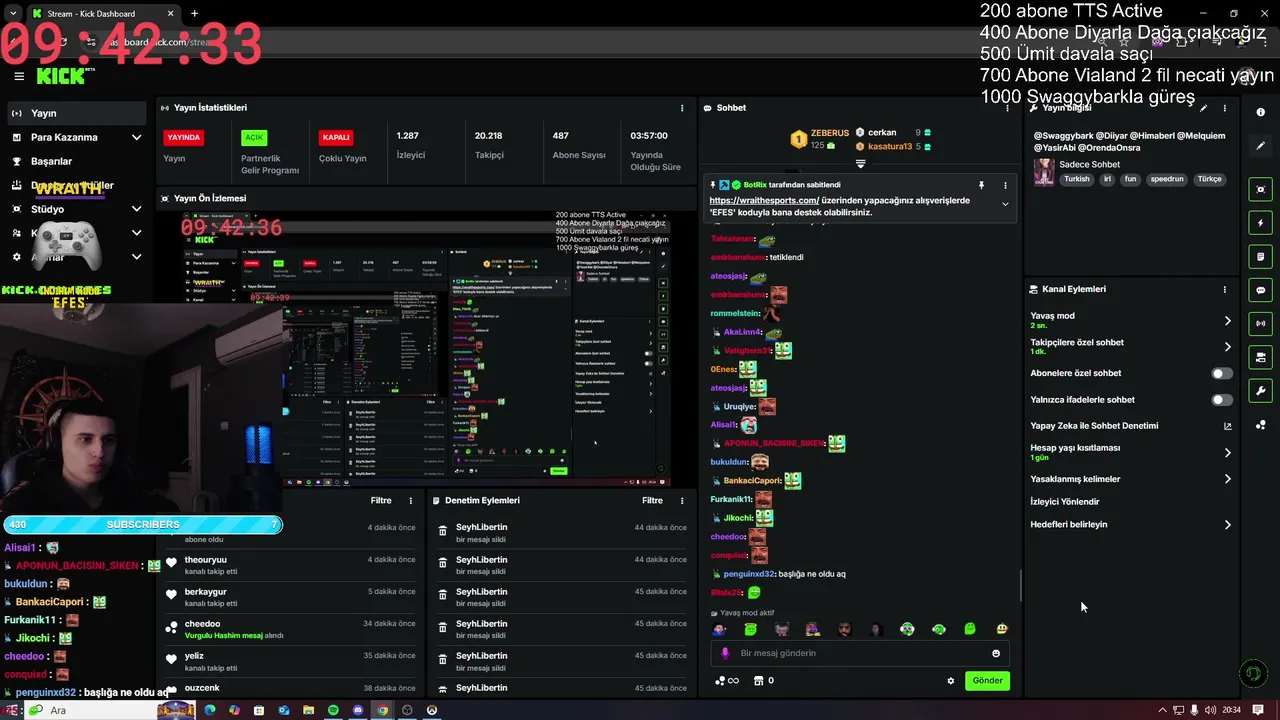Open the hamburger menu beside Kick logo
1280x720 pixels.
coord(19,76)
